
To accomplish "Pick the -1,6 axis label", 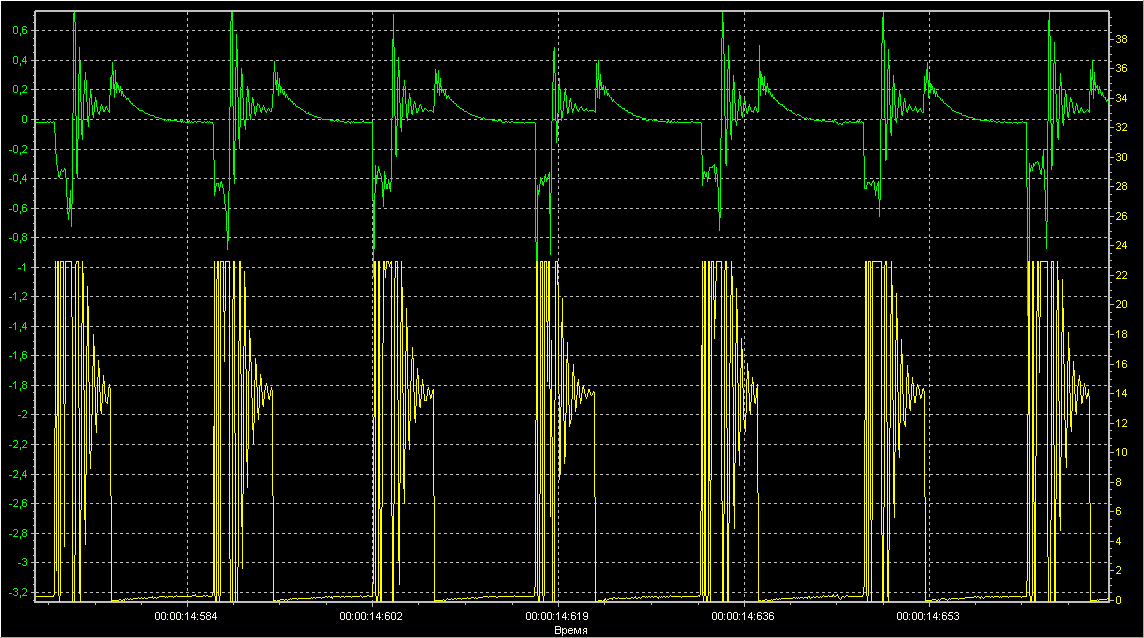I will (x=19, y=355).
